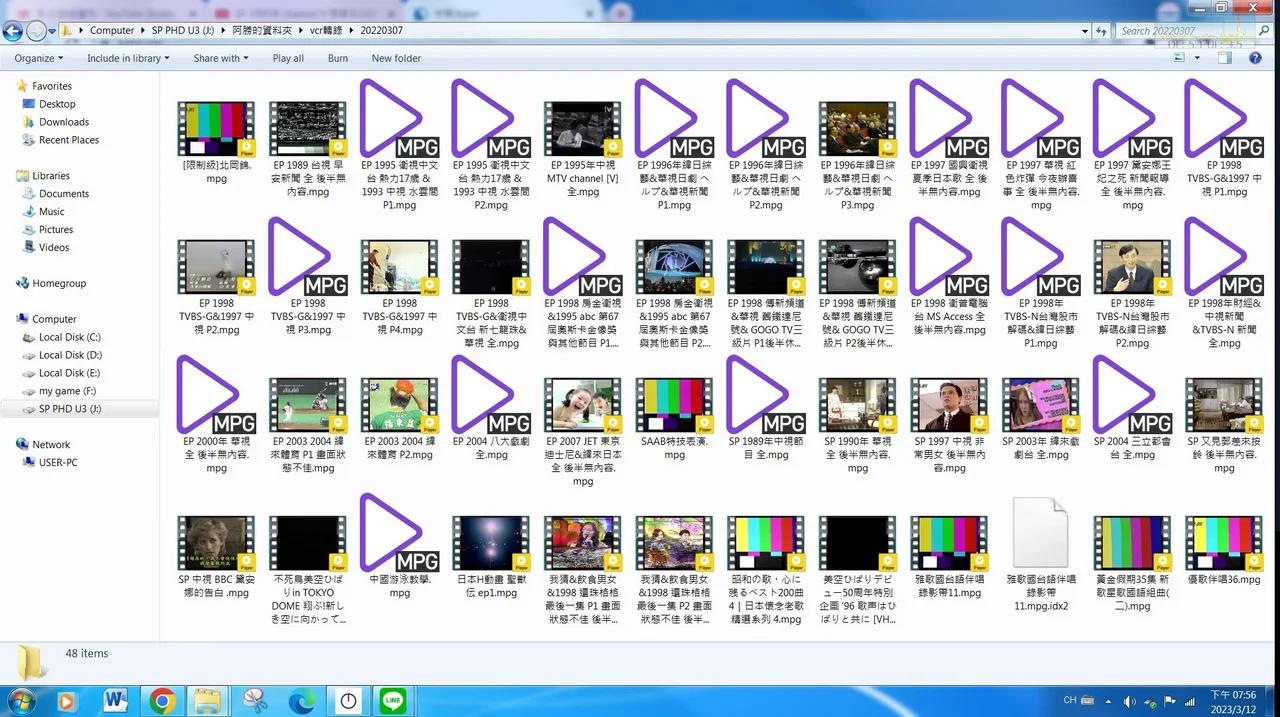Open the Organize dropdown
This screenshot has height=717, width=1280.
37,58
